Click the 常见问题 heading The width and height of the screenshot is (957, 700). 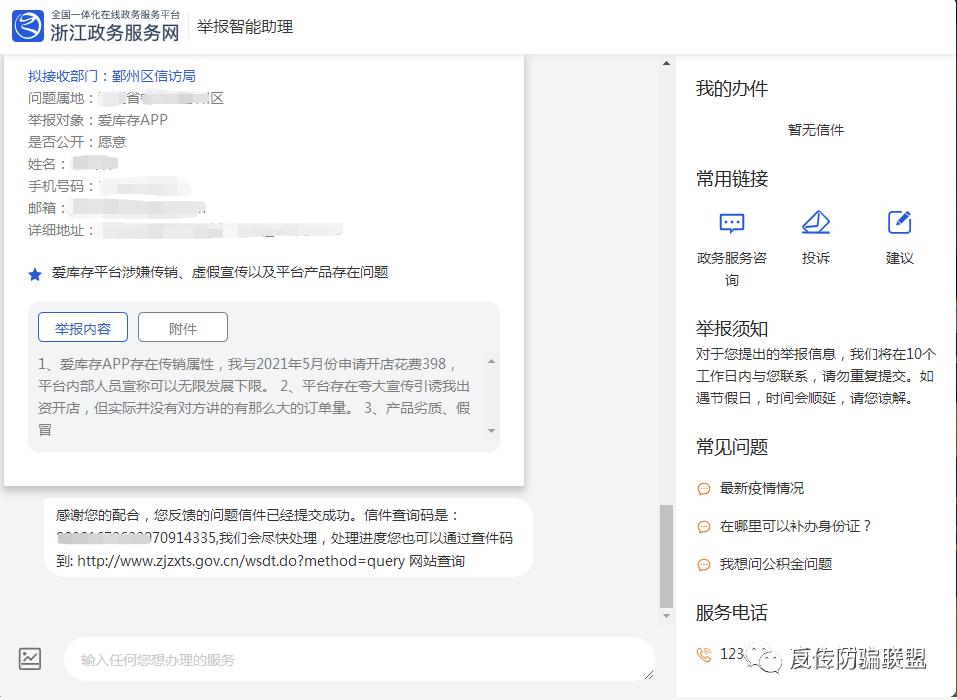732,447
